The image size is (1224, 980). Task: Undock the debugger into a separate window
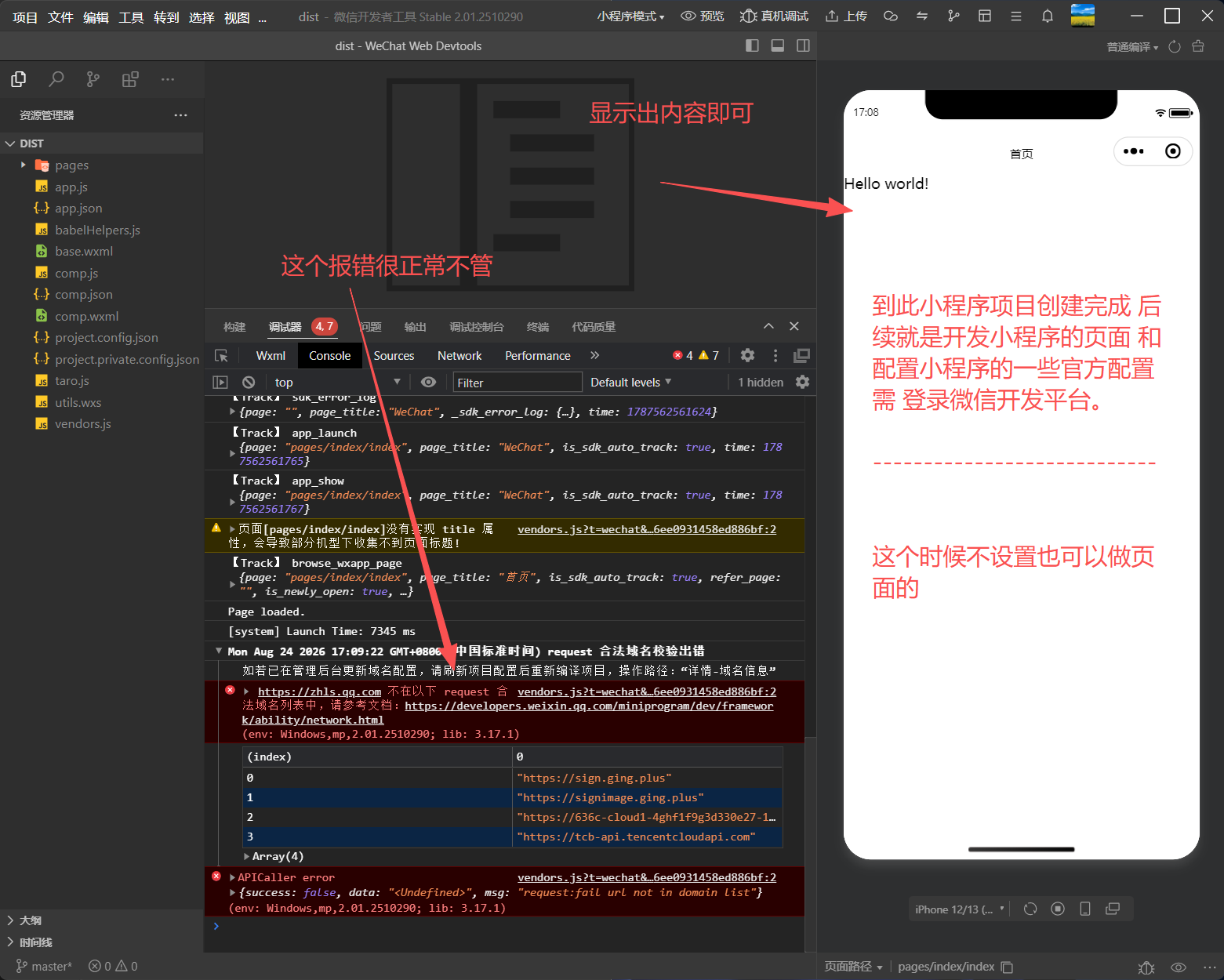801,356
